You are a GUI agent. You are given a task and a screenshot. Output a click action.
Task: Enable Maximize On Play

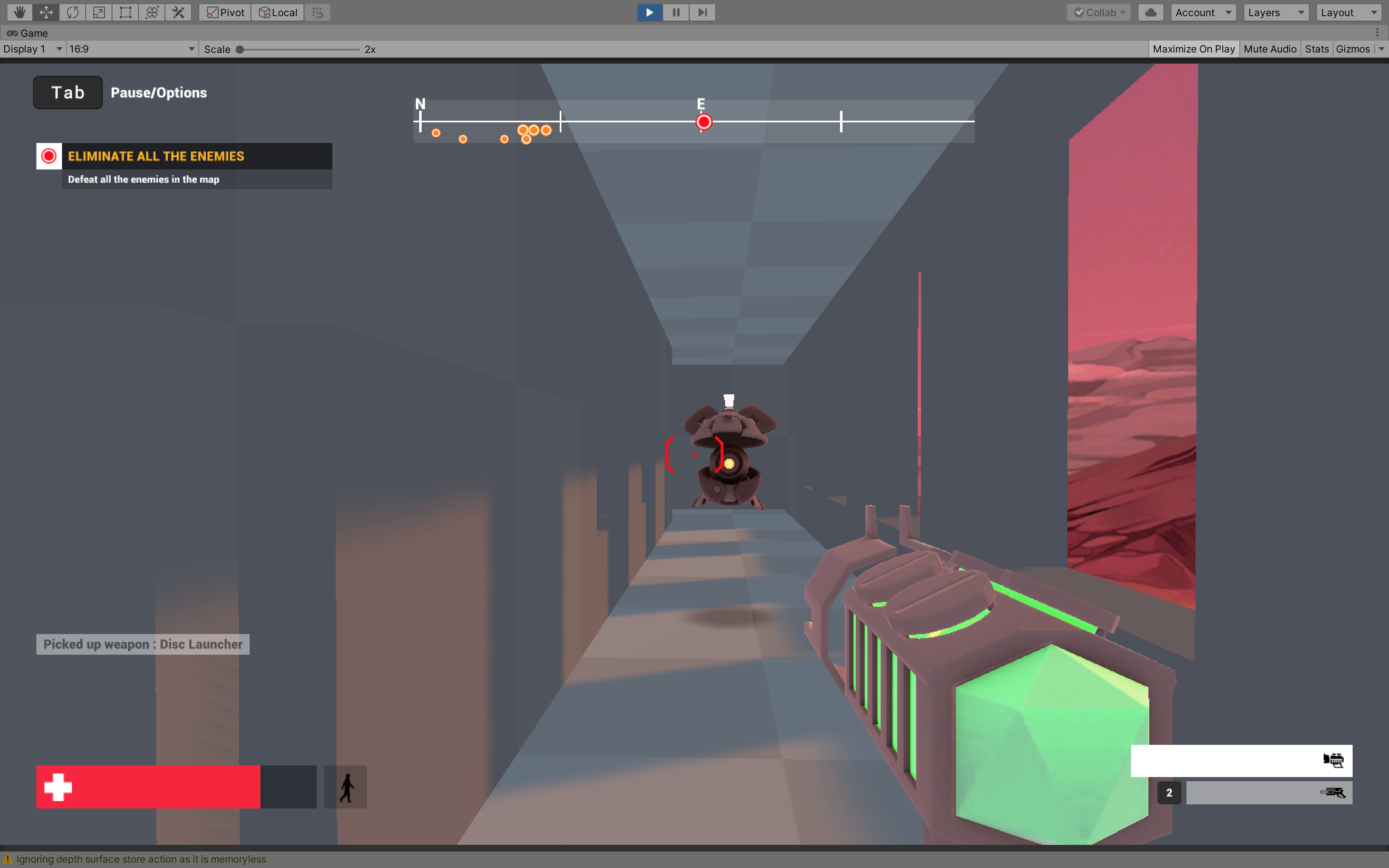coord(1194,49)
